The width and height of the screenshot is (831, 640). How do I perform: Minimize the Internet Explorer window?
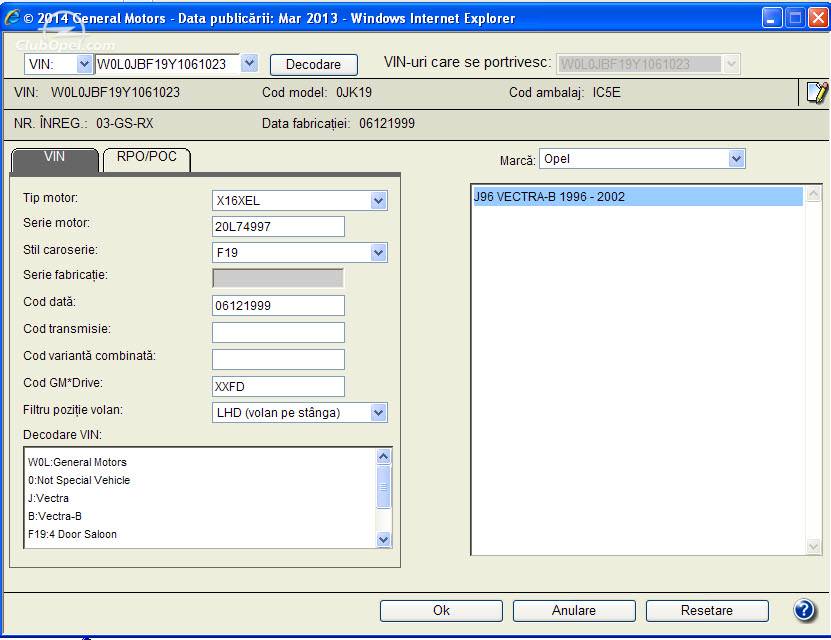pos(772,18)
